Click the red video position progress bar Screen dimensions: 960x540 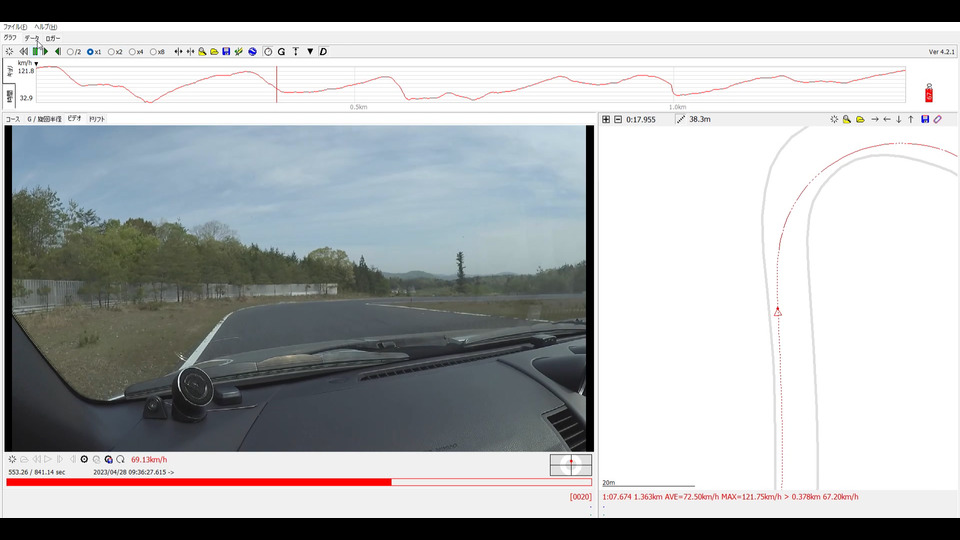[x=299, y=482]
